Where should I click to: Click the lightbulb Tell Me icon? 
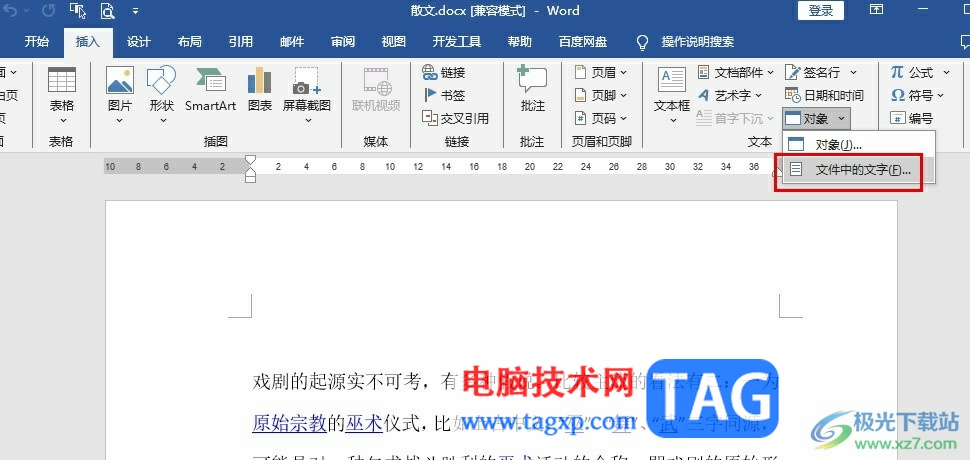point(643,42)
